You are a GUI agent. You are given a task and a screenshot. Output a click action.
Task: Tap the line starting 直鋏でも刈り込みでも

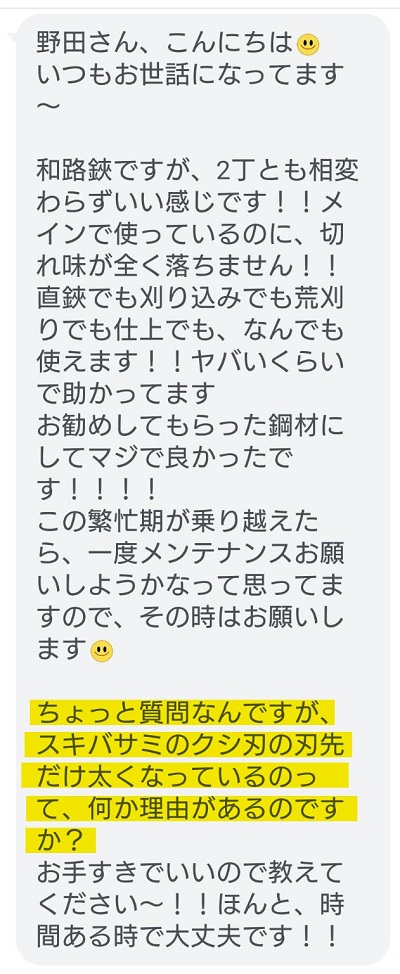coord(190,299)
